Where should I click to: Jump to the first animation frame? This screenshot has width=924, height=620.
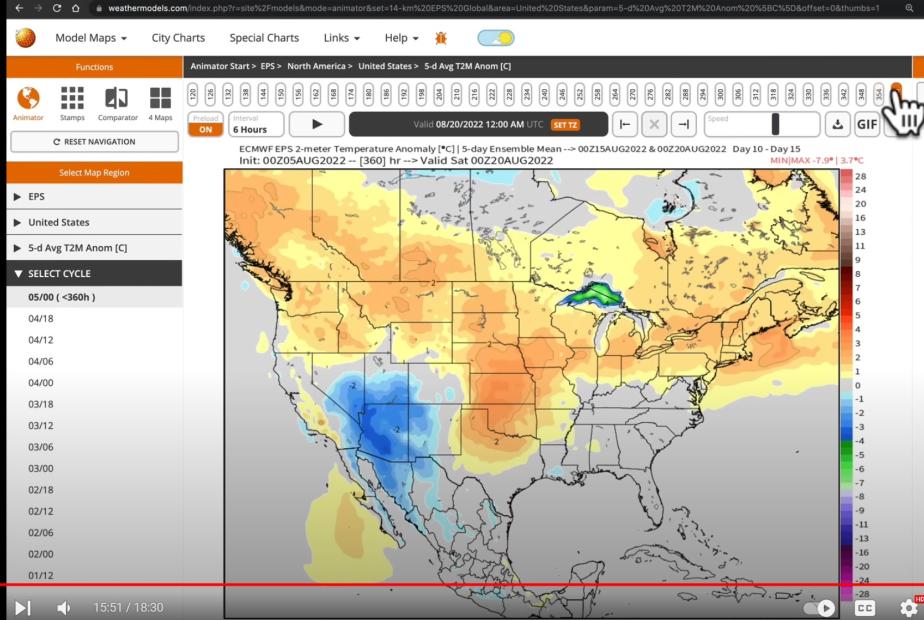624,124
